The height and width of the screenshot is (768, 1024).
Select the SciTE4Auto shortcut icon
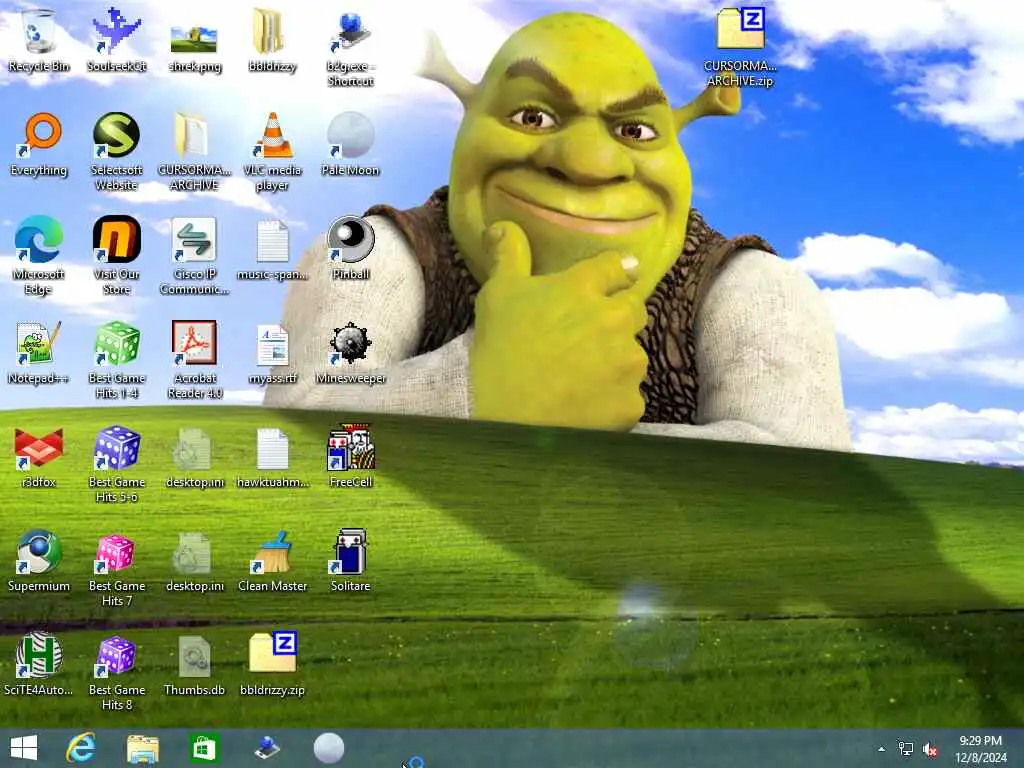coord(39,664)
